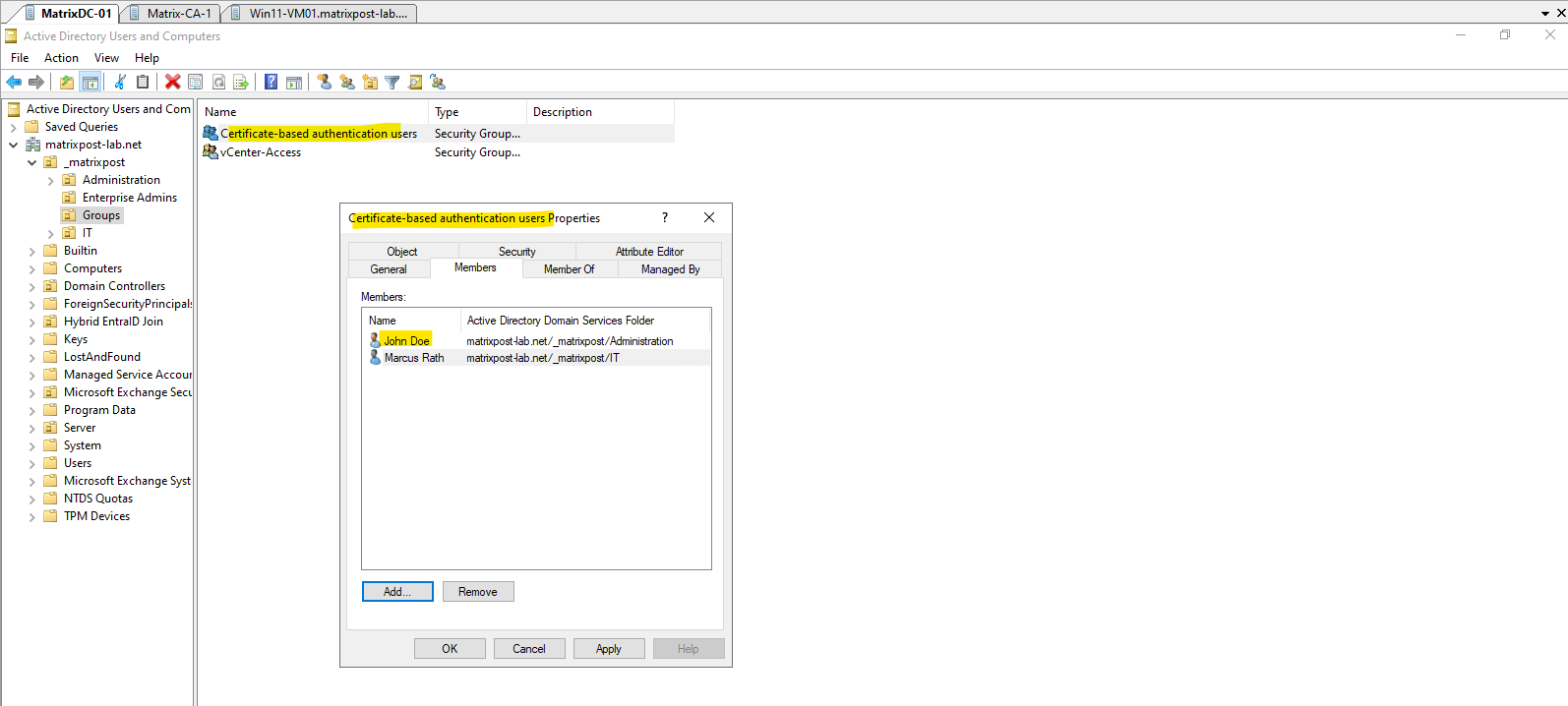This screenshot has width=1568, height=706.
Task: Click the Create new user icon
Action: (x=325, y=82)
